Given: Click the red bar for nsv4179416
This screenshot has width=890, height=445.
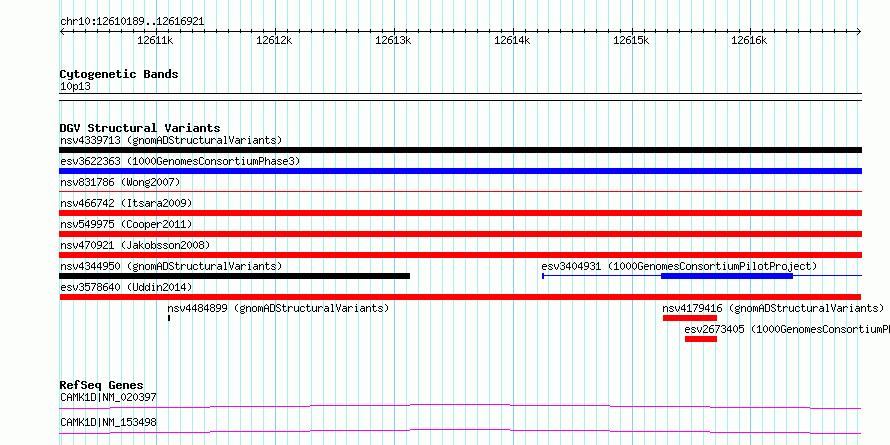Looking at the screenshot, I should coord(690,318).
